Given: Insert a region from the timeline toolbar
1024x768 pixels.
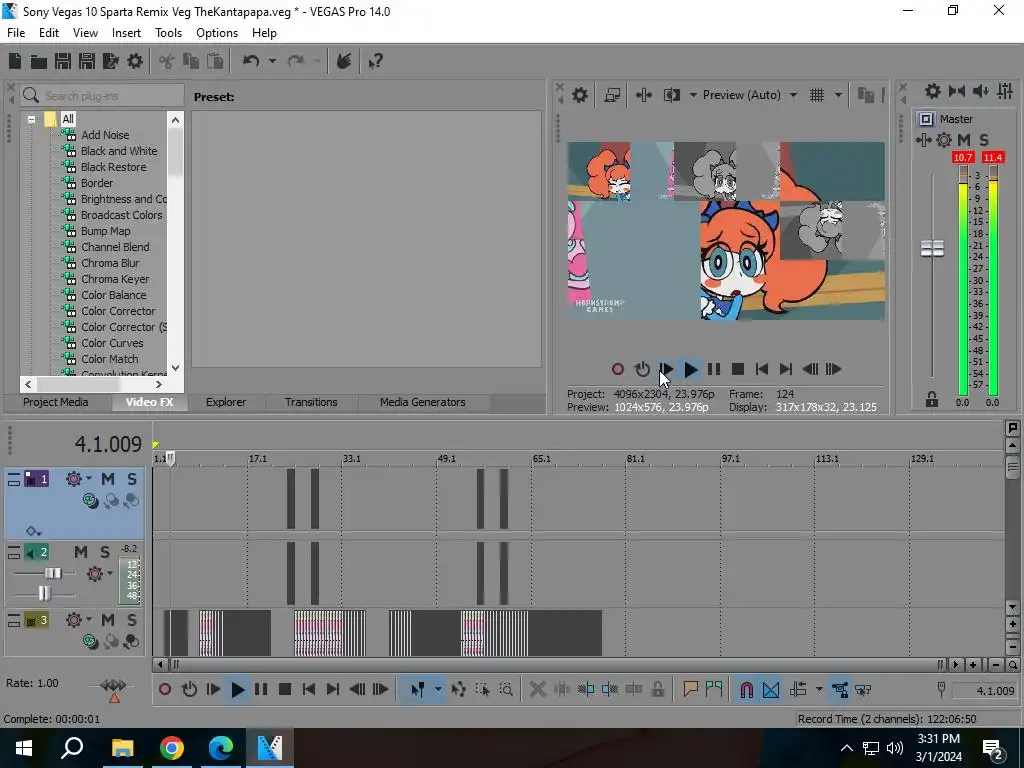Looking at the screenshot, I should 714,690.
